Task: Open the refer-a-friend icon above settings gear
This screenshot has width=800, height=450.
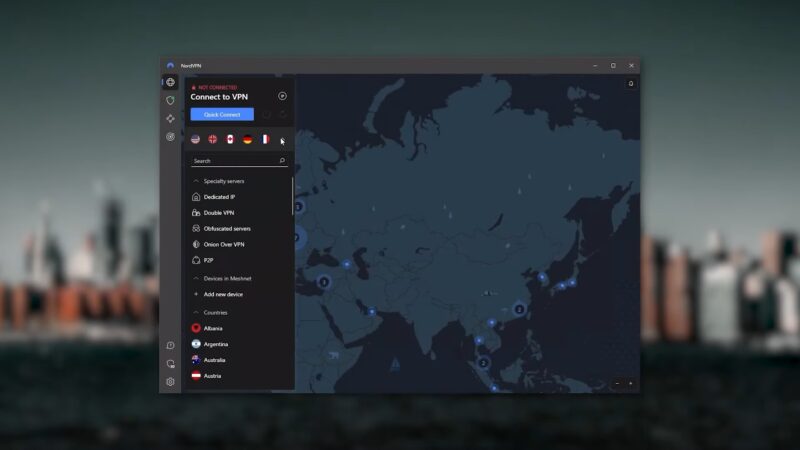Action: [x=170, y=364]
